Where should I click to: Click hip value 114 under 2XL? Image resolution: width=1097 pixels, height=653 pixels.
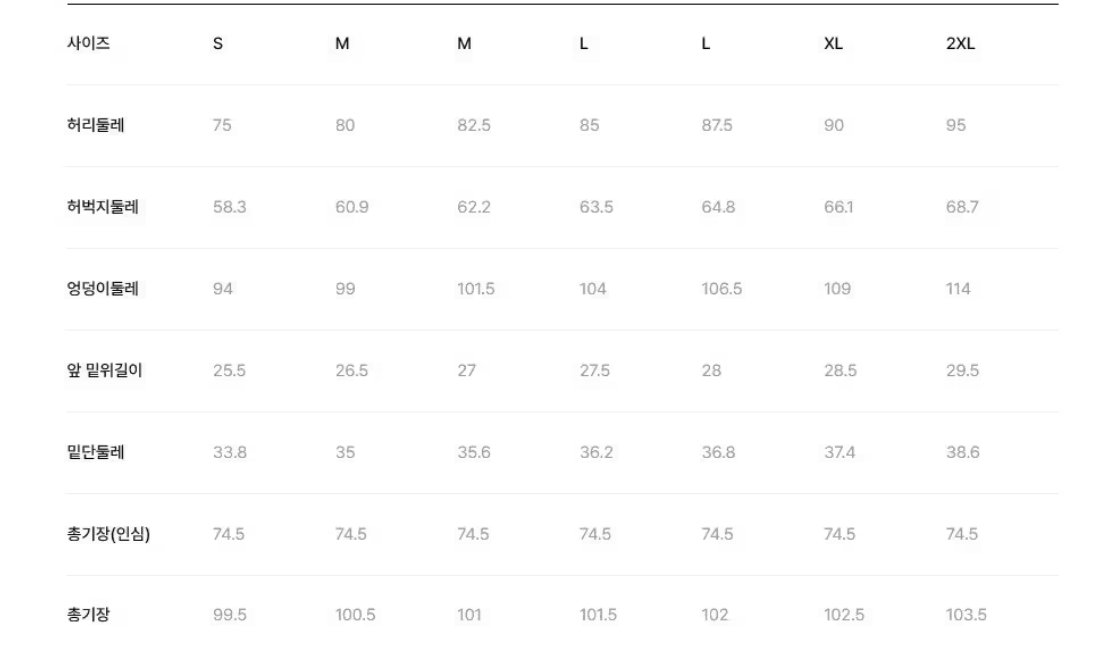pyautogui.click(x=958, y=288)
